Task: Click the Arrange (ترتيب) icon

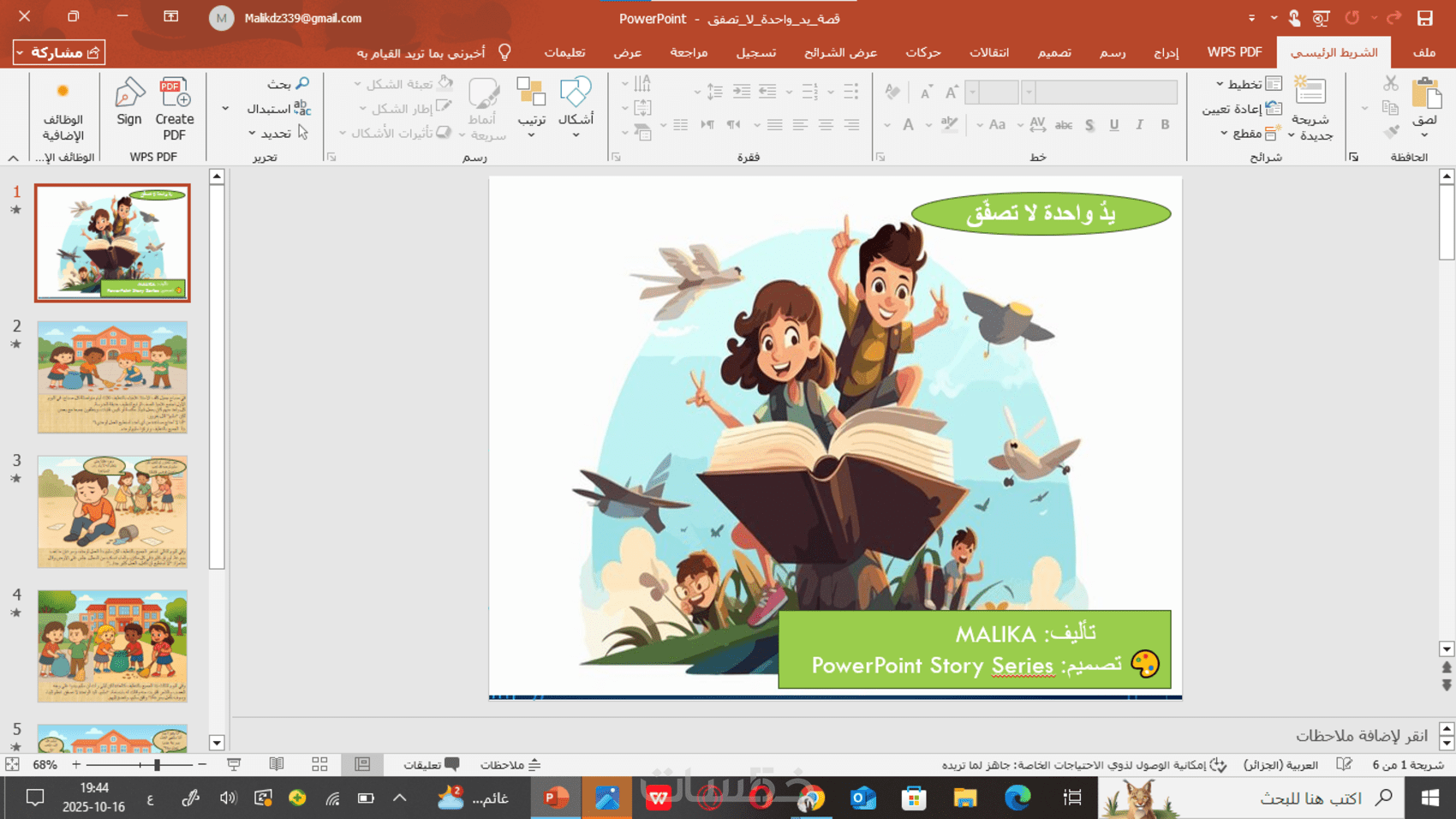Action: click(x=531, y=94)
